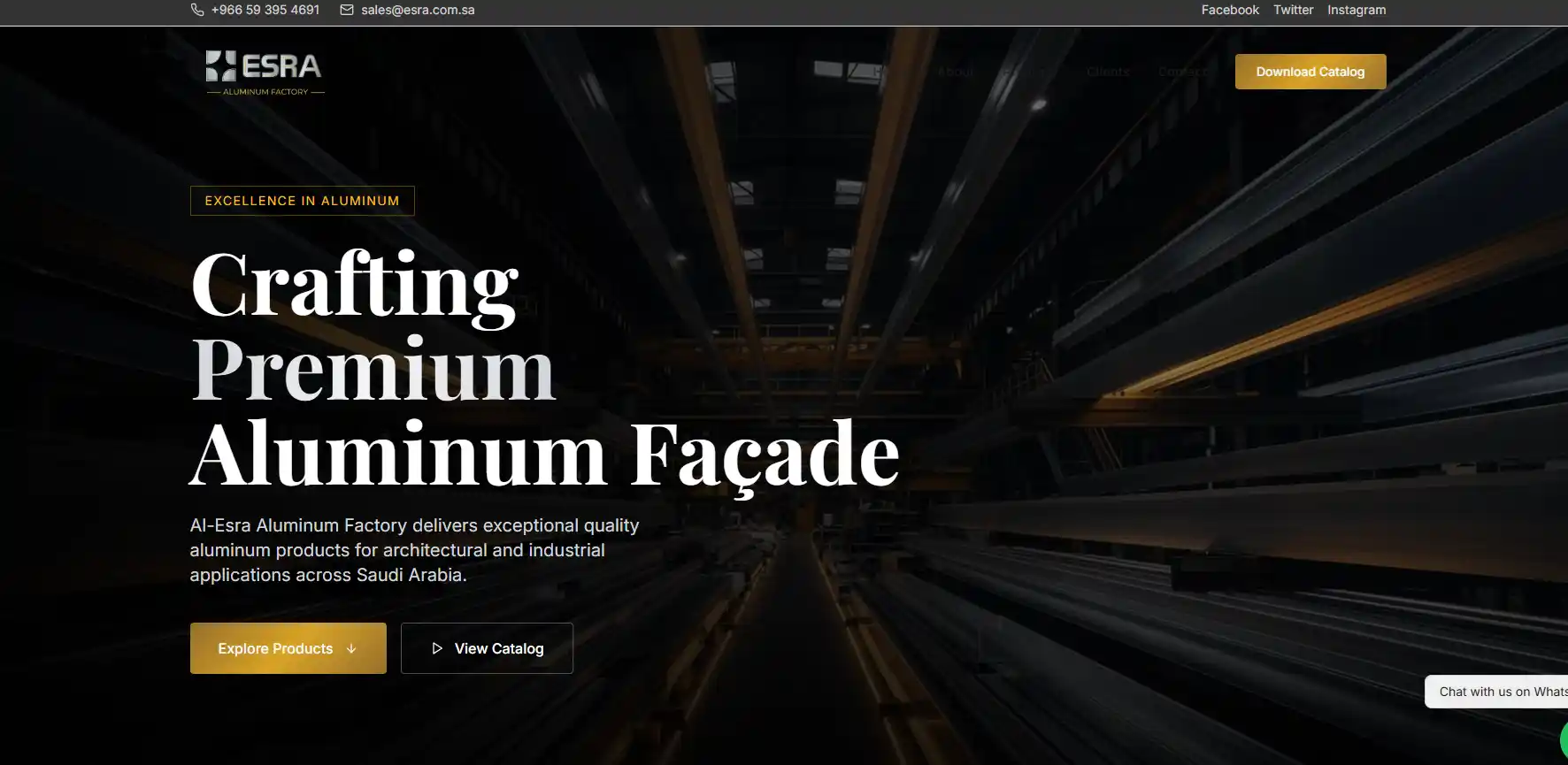This screenshot has width=1568, height=765.
Task: Call the number +966 59 395 4691
Action: 265,10
